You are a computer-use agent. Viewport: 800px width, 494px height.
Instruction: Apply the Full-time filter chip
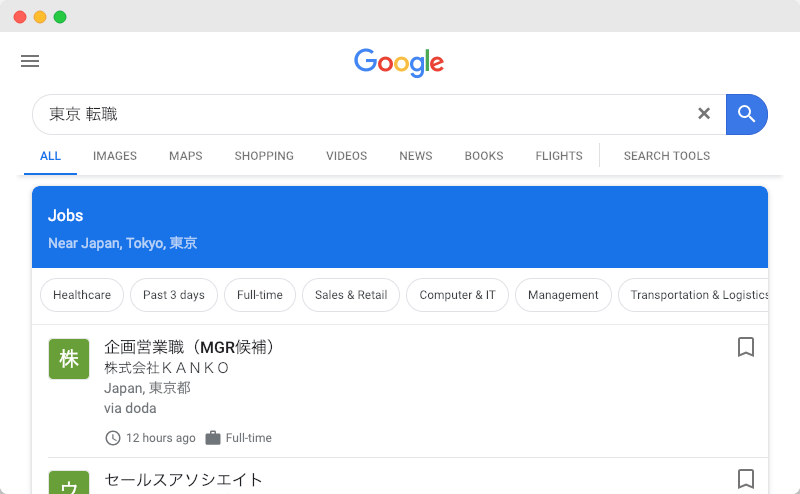[x=260, y=295]
